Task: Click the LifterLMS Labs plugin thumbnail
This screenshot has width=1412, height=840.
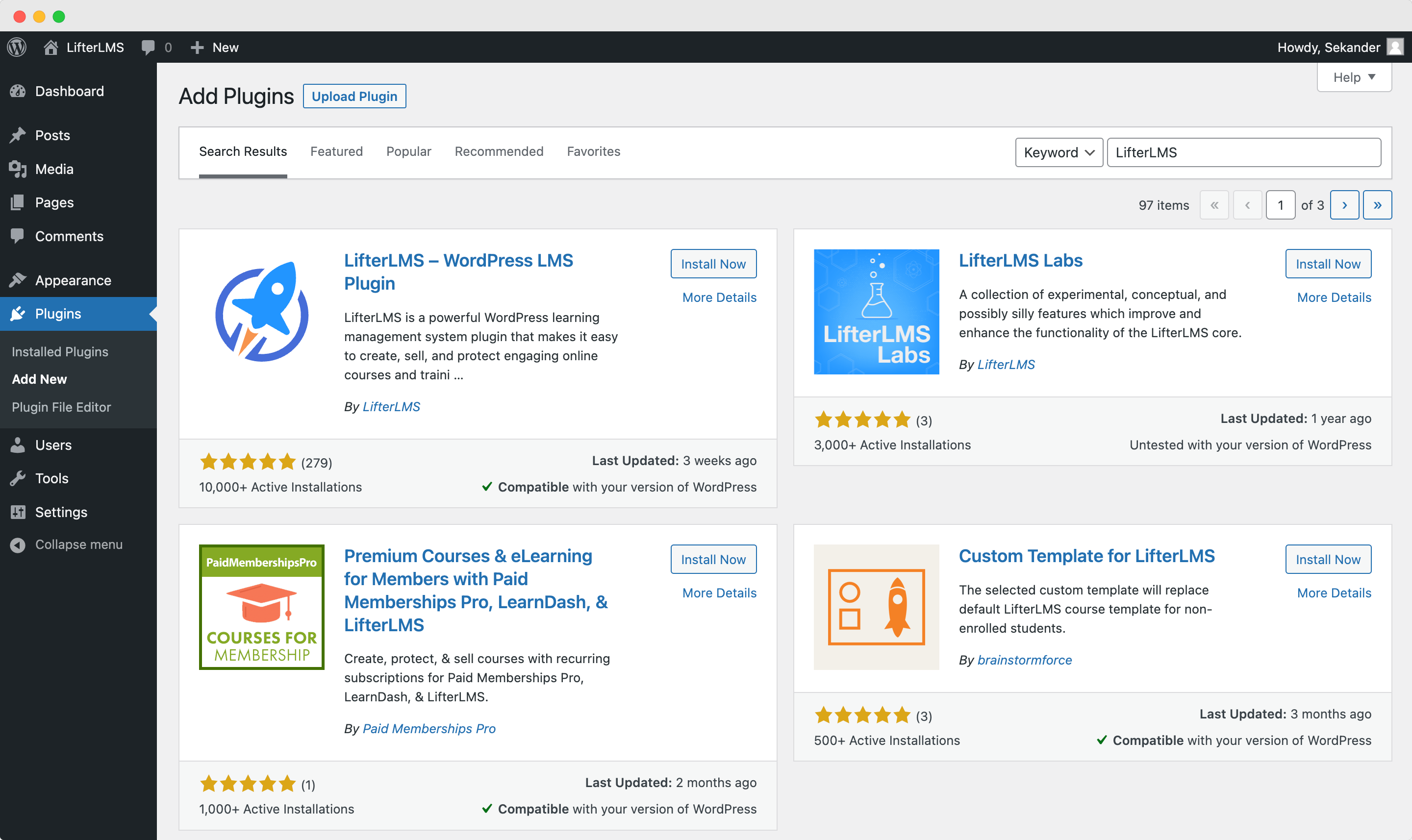Action: pos(877,312)
